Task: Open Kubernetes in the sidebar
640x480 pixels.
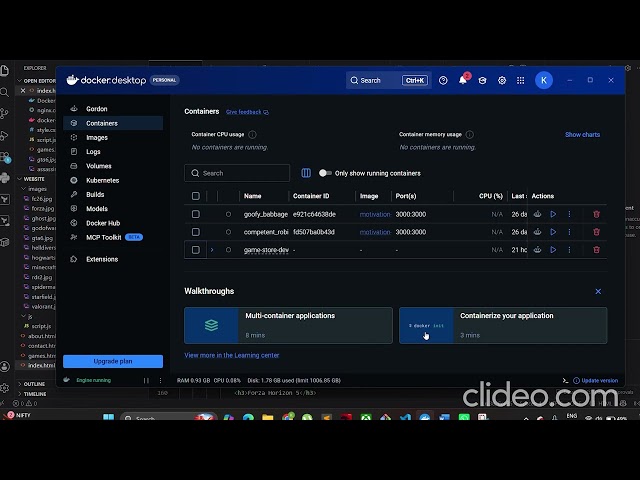Action: coord(113,180)
